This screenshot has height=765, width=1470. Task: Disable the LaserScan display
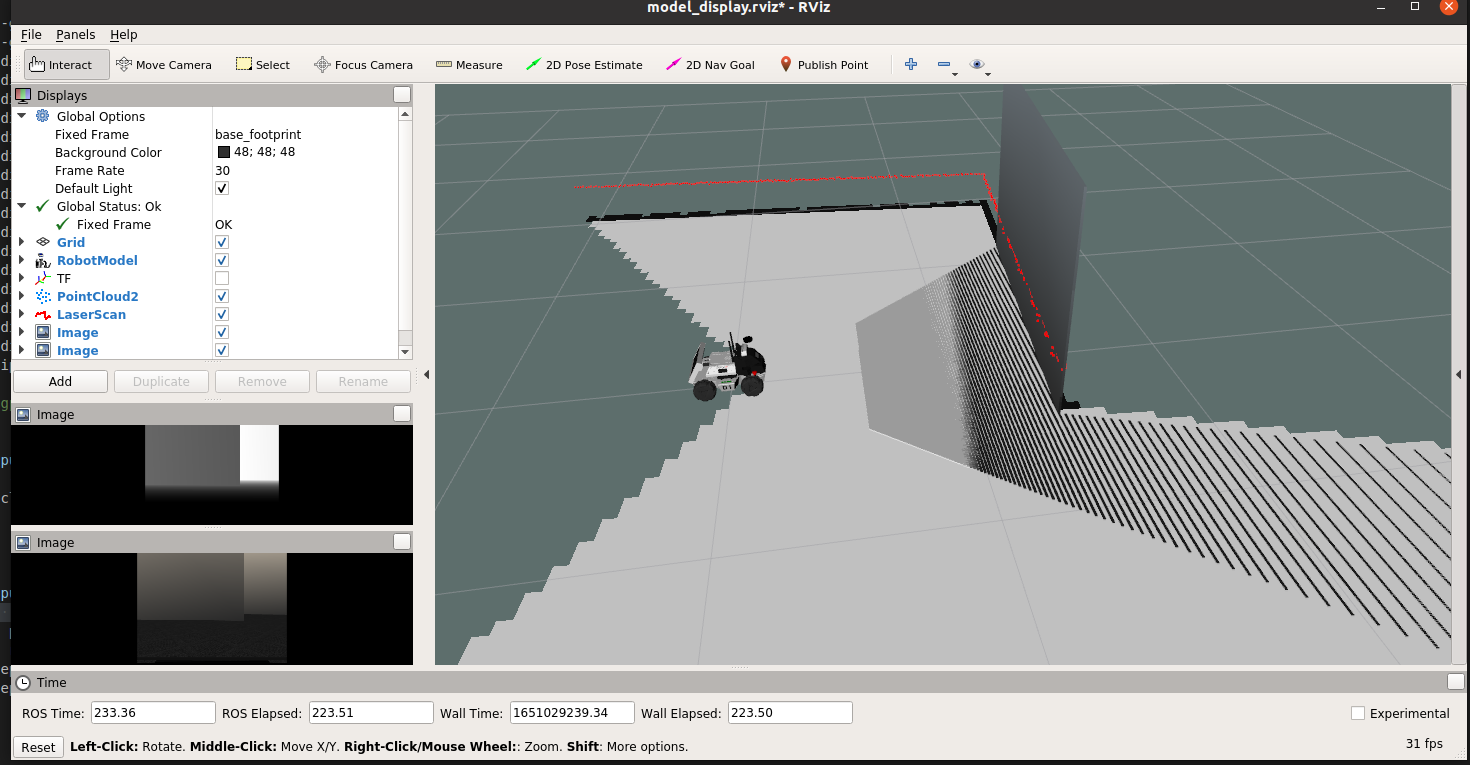point(221,314)
